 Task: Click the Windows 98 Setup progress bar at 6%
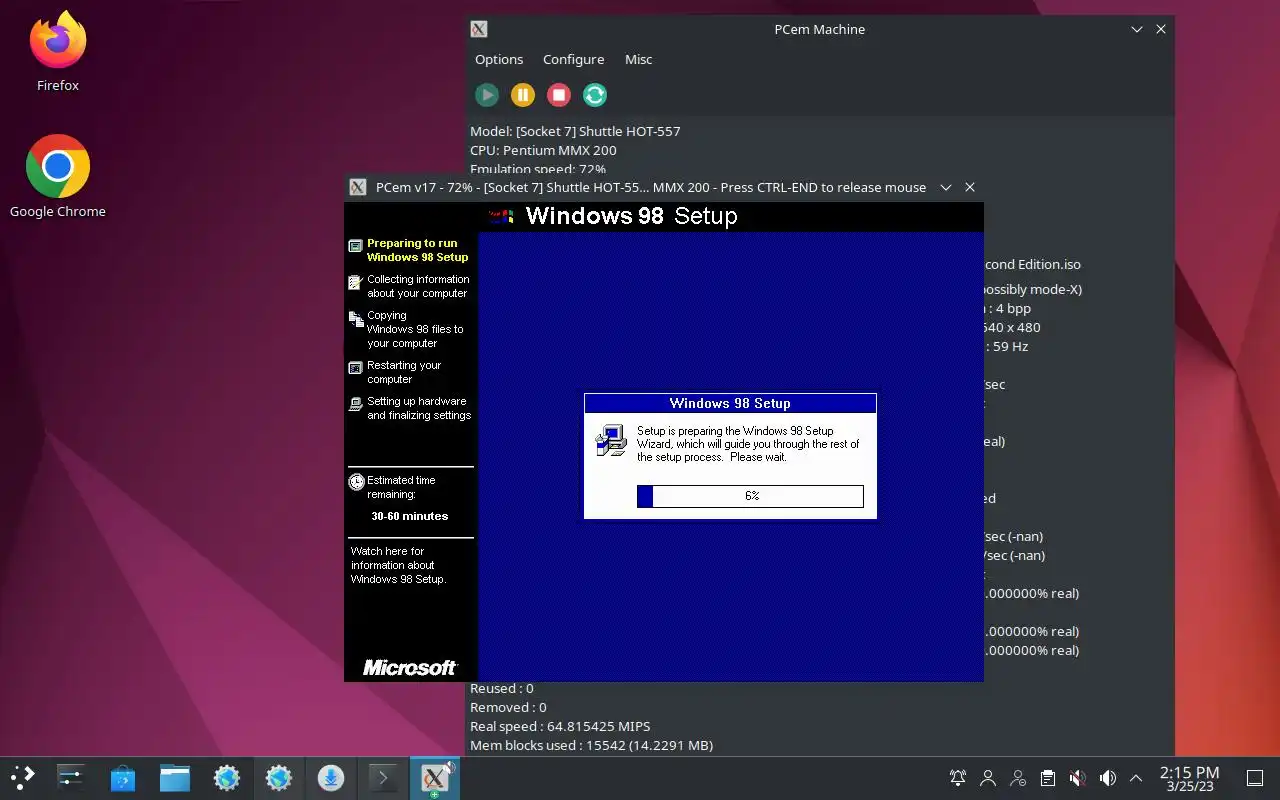coord(750,496)
